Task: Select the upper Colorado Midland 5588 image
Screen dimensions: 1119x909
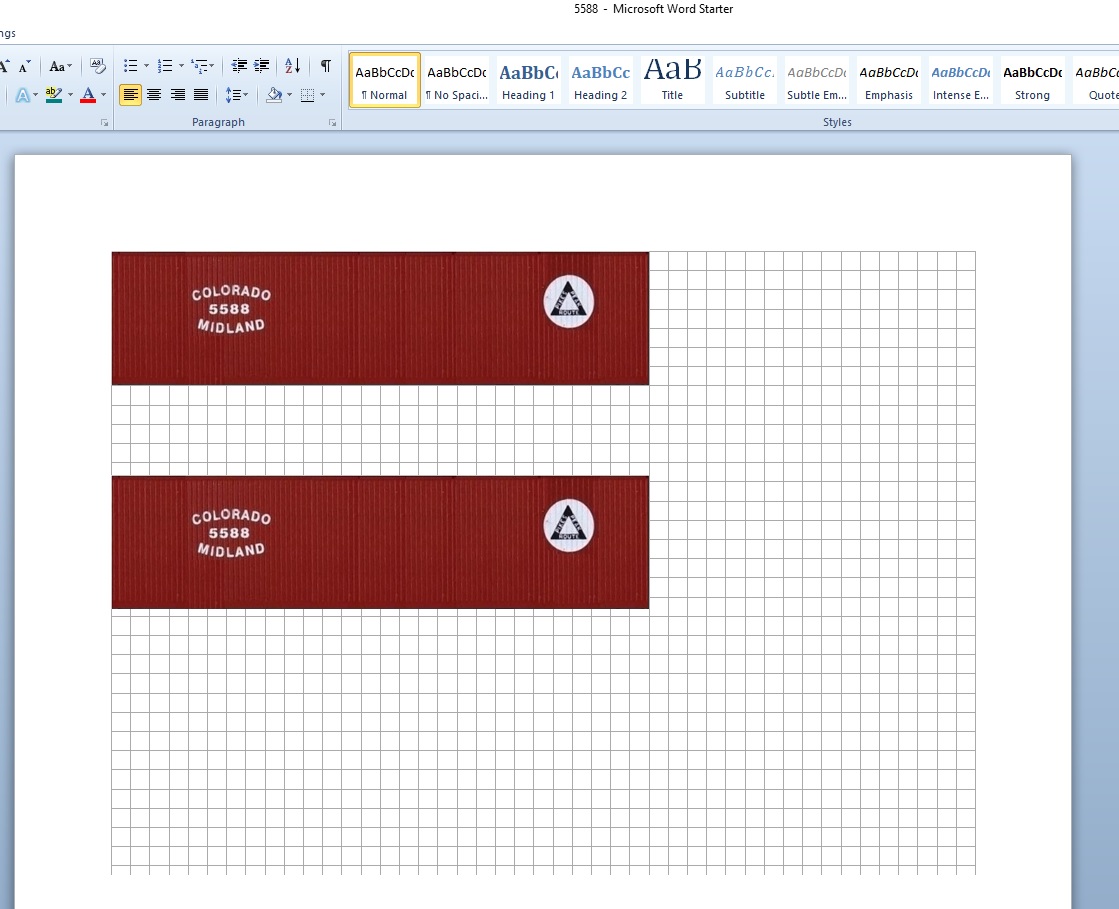Action: [380, 318]
